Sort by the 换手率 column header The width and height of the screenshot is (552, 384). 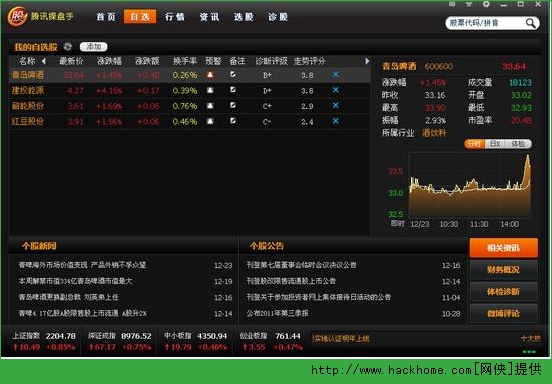184,61
